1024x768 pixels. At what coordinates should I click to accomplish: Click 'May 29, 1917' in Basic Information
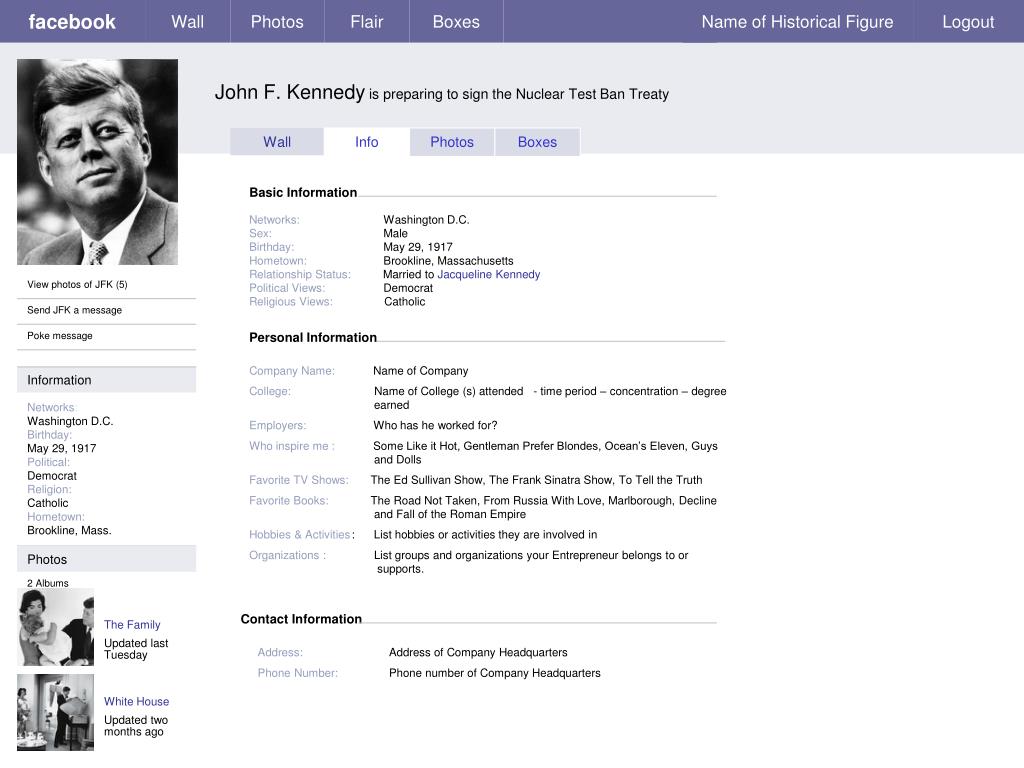click(417, 247)
